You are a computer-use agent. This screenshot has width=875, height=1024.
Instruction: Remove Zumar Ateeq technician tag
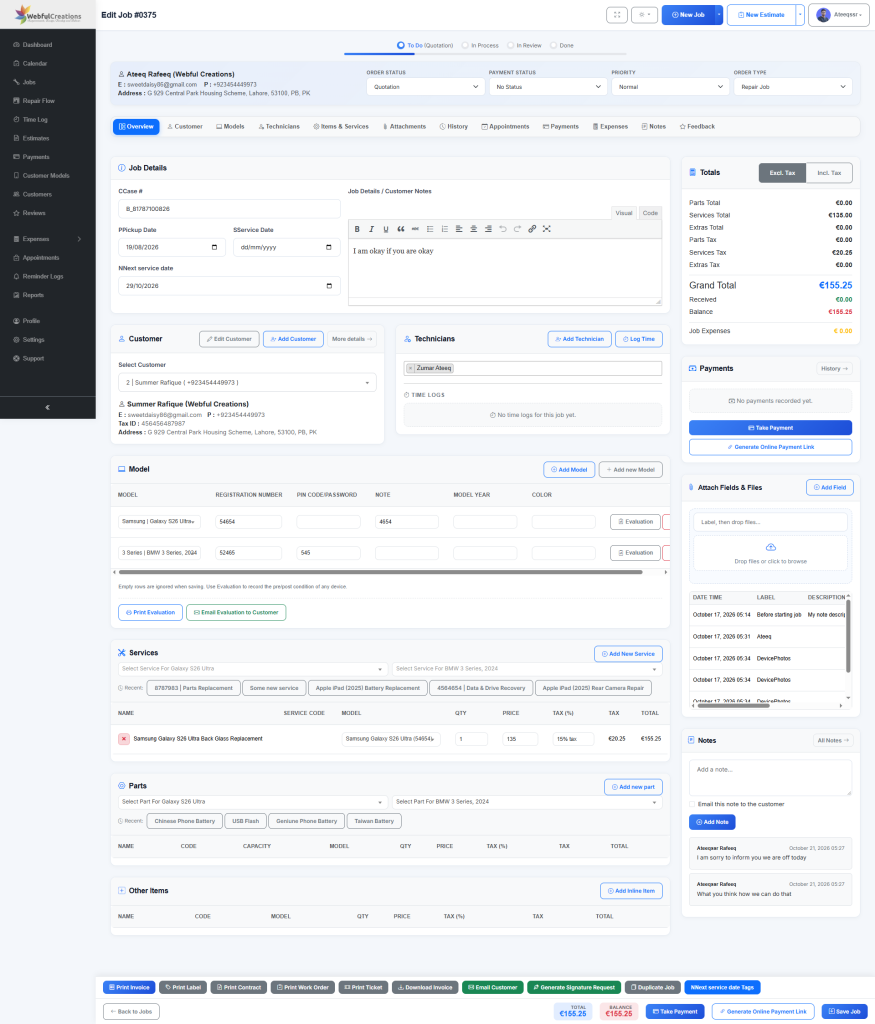[x=410, y=368]
